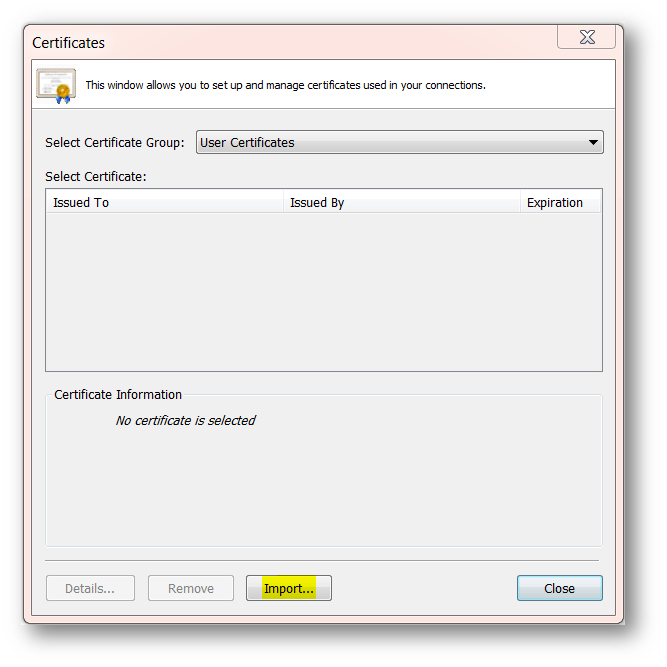Click the empty certificate list area
Image resolution: width=667 pixels, height=667 pixels.
[x=323, y=290]
